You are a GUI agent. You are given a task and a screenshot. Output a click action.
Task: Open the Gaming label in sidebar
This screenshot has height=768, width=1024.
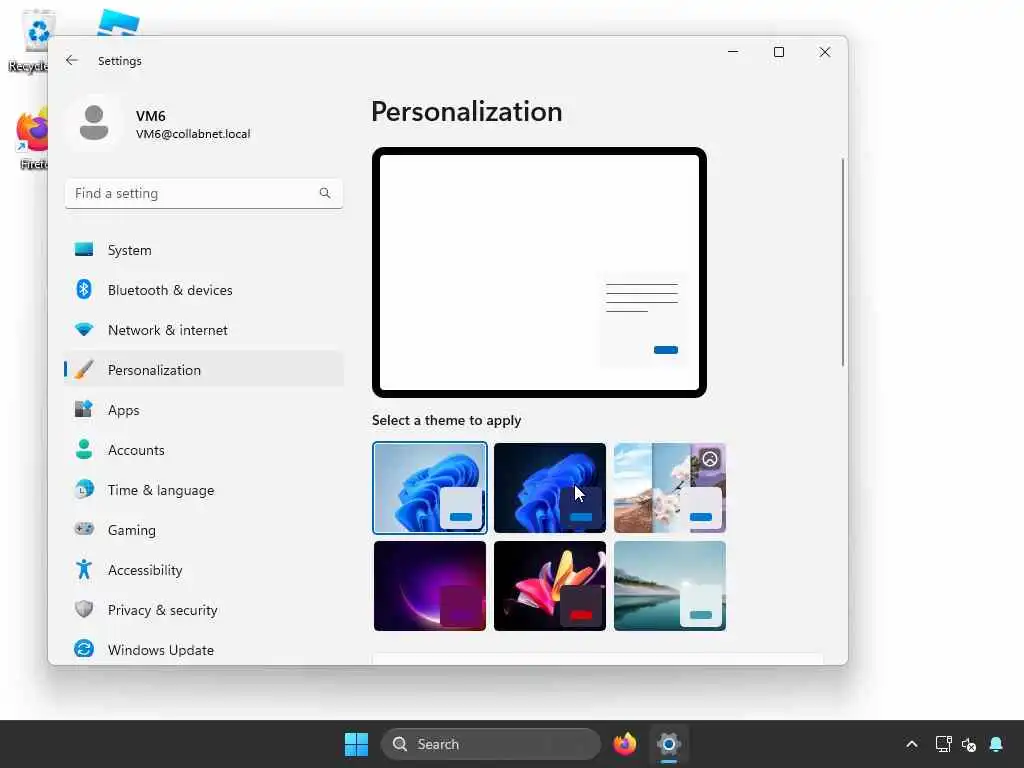(131, 530)
